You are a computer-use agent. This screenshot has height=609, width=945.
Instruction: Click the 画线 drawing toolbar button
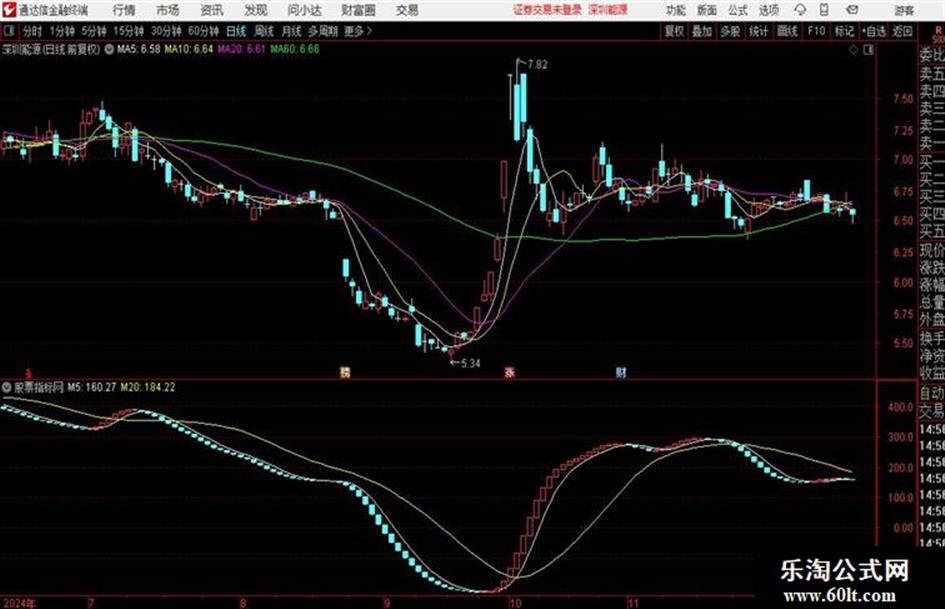[x=787, y=31]
